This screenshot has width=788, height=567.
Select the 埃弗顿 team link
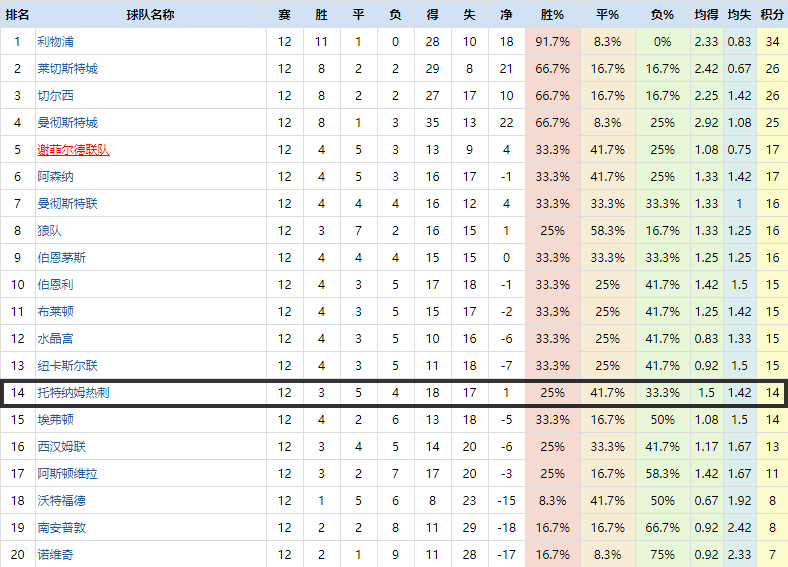pos(55,420)
